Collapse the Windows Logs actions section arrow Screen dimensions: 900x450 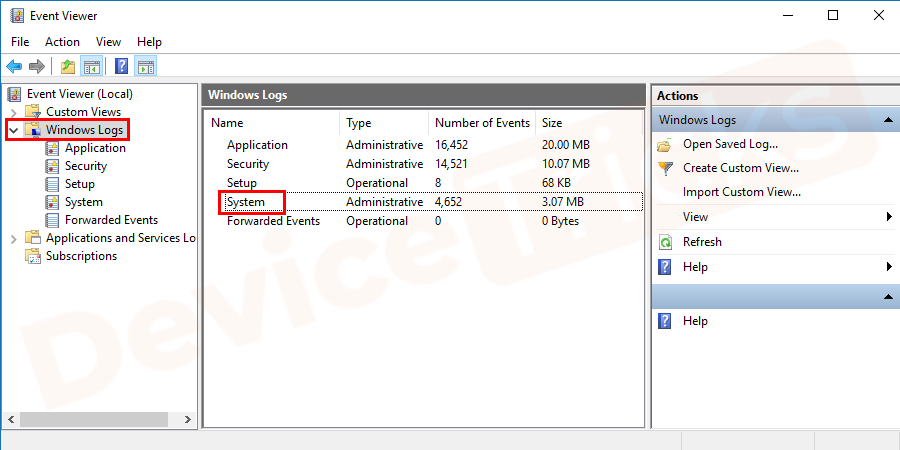(x=889, y=120)
